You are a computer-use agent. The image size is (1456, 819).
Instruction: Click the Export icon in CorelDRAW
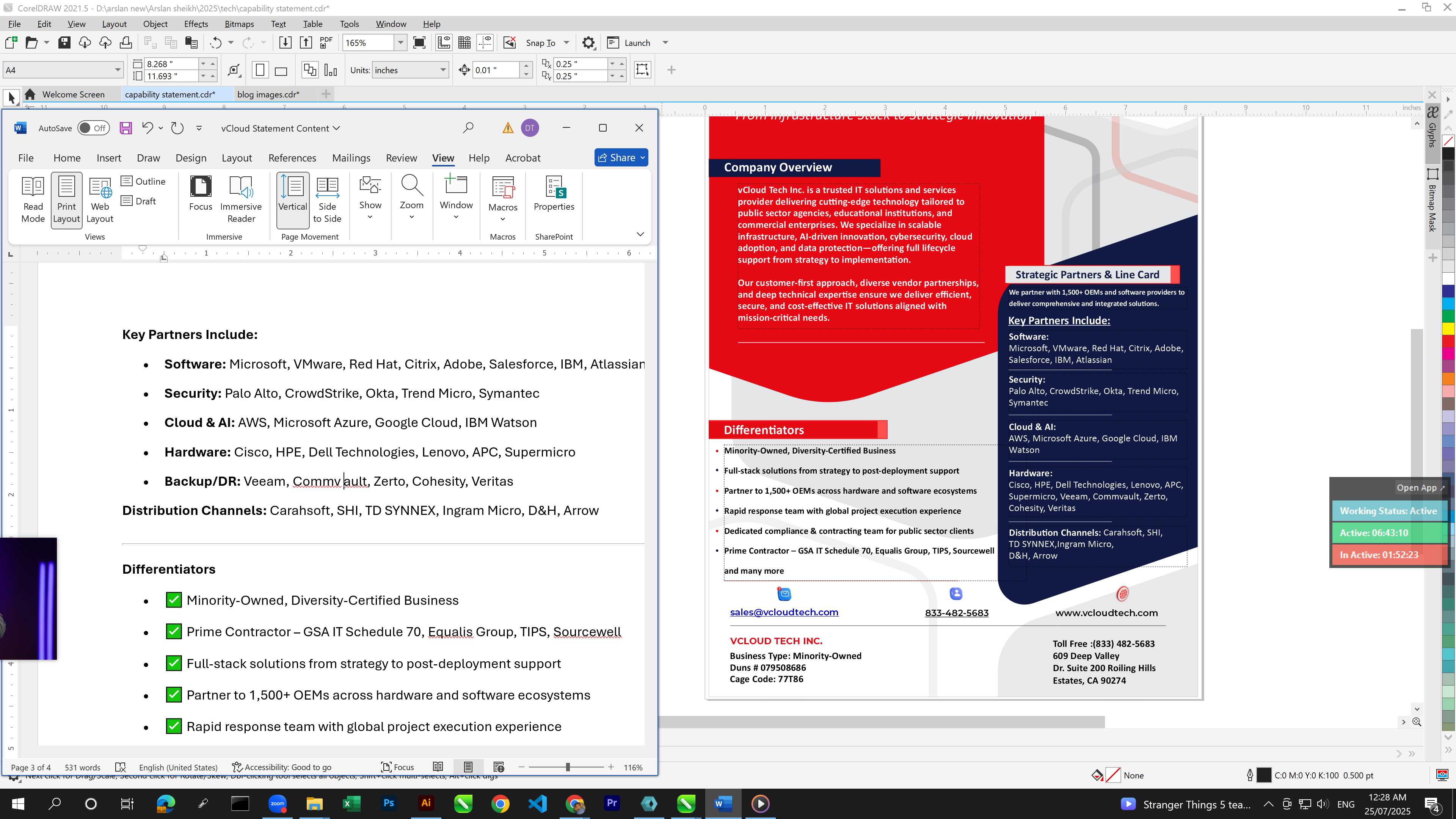pos(306,42)
